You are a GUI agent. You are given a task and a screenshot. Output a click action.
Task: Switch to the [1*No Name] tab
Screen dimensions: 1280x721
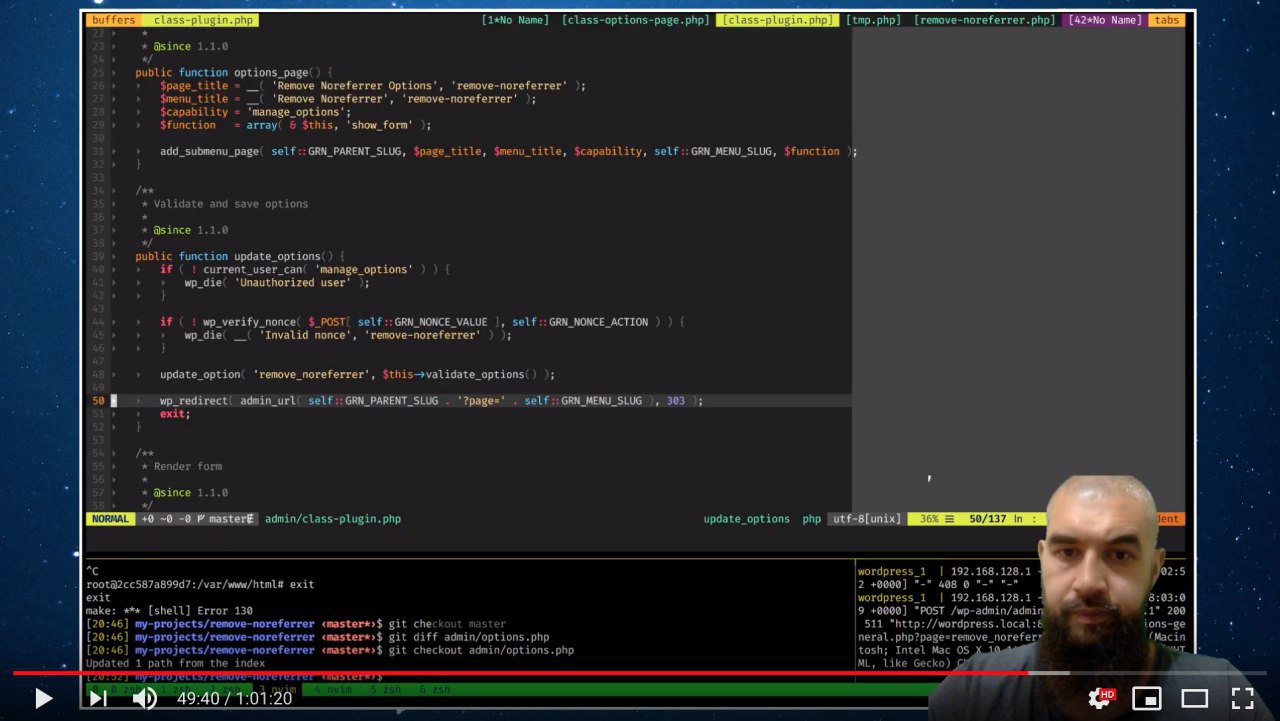515,20
